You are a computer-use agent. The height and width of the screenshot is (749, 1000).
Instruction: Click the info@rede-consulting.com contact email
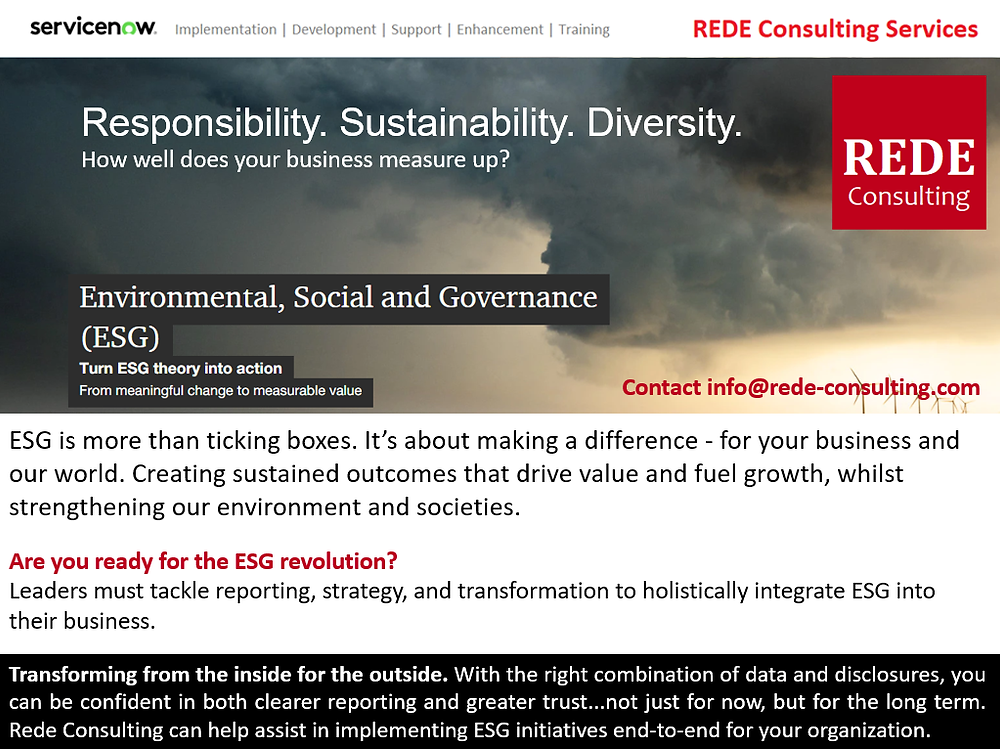(843, 387)
